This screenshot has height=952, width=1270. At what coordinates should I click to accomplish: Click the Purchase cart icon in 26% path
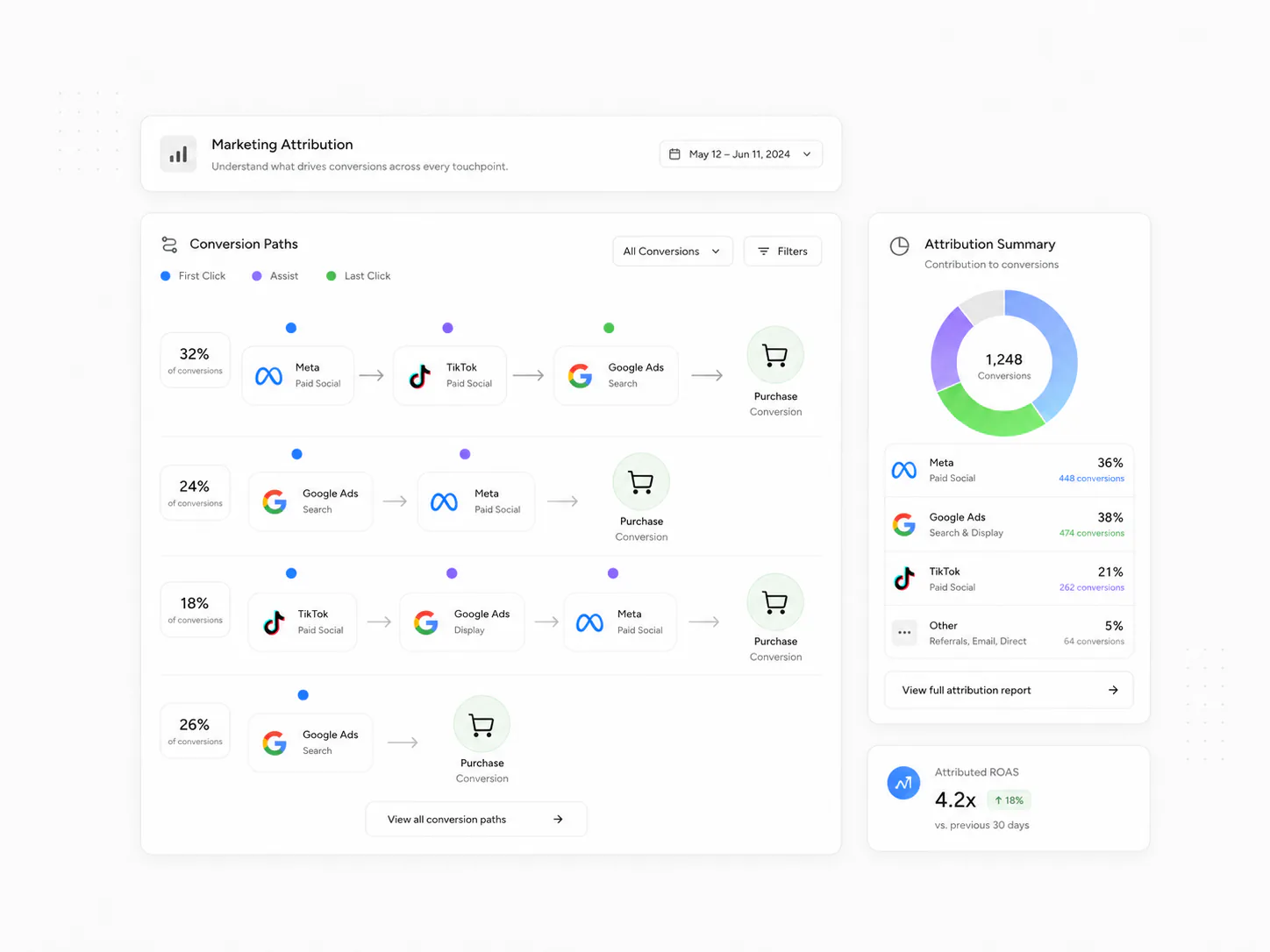tap(482, 724)
